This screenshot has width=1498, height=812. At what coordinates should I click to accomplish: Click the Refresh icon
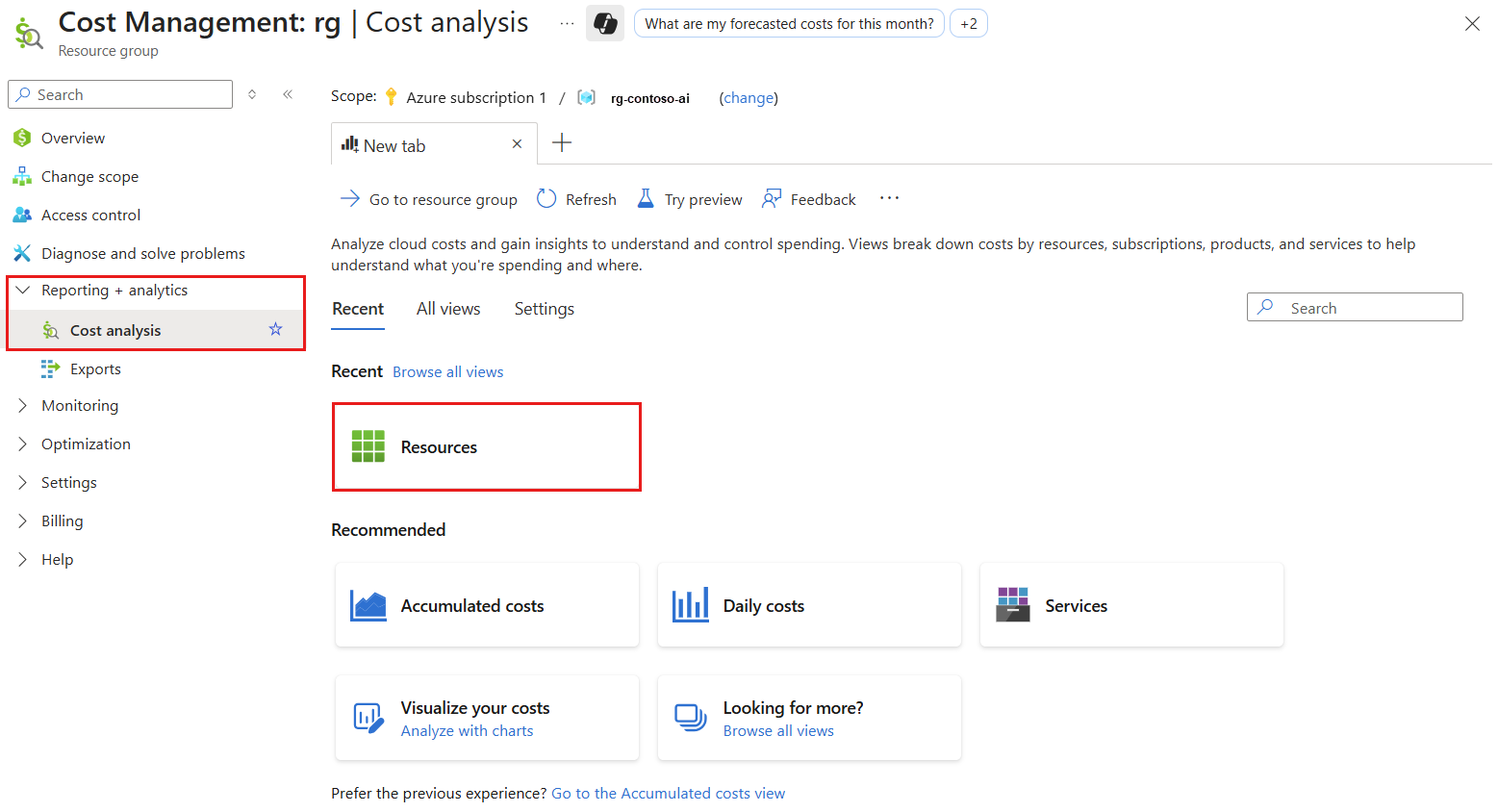coord(546,198)
